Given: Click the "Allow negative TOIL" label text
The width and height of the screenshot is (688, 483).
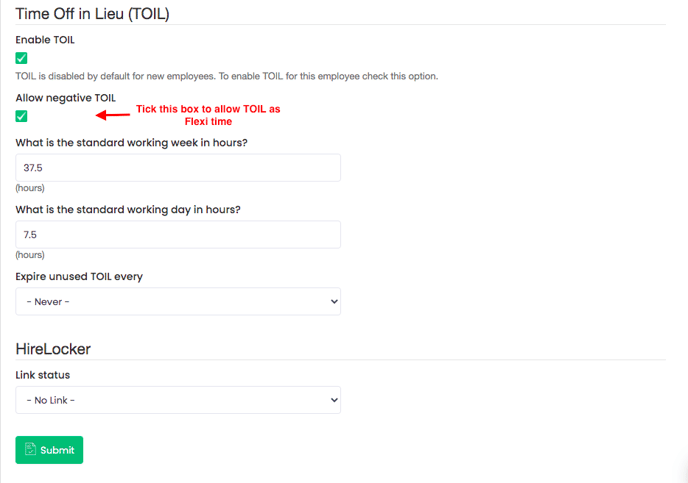Looking at the screenshot, I should (x=66, y=98).
